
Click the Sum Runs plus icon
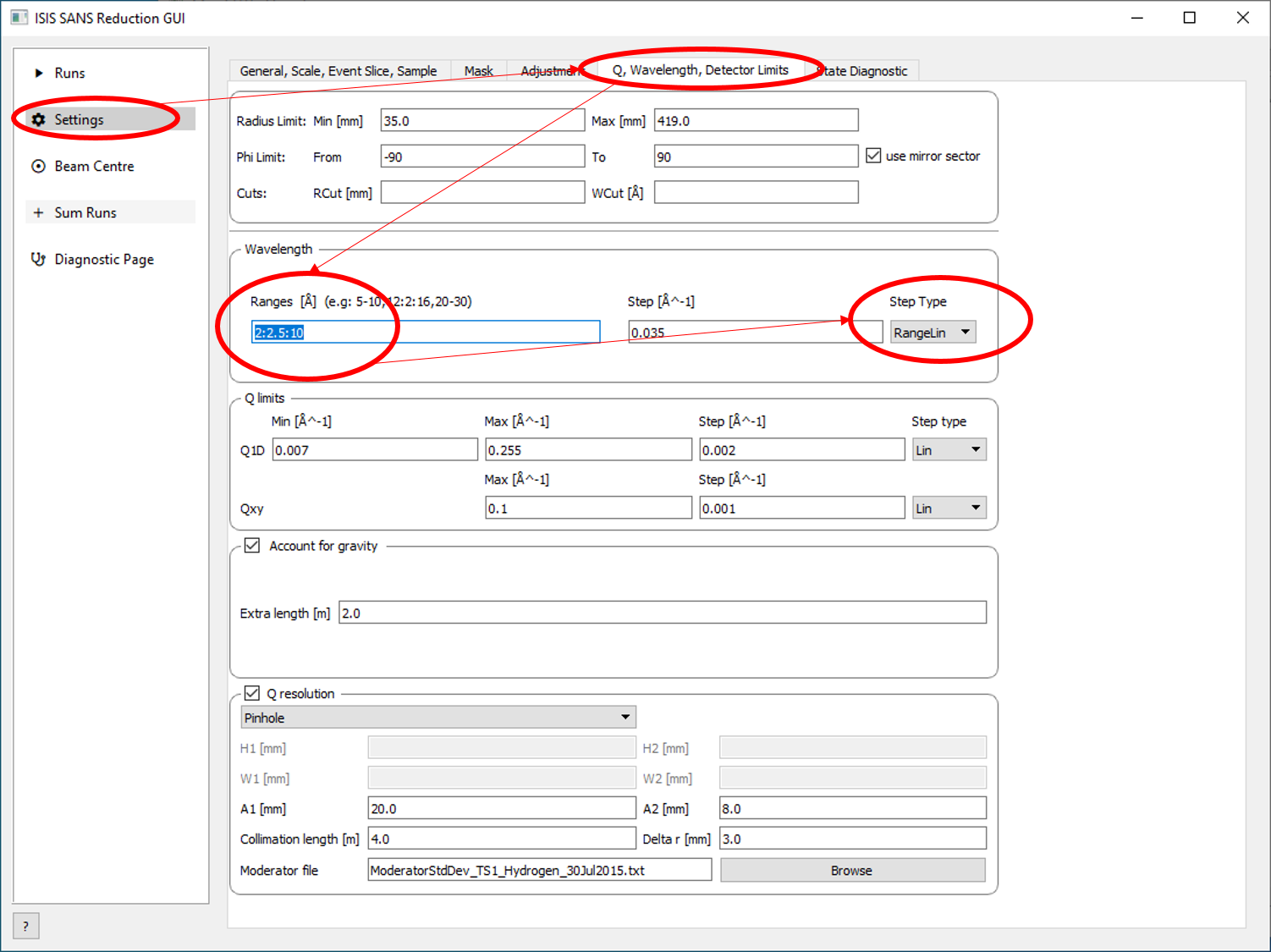tap(39, 213)
